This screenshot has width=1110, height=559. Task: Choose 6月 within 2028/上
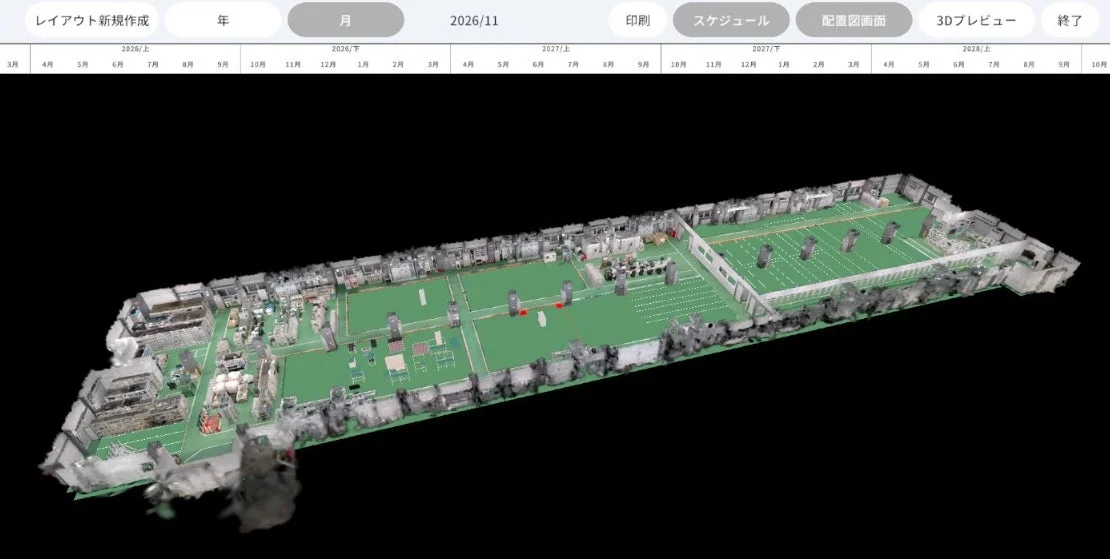click(x=959, y=64)
